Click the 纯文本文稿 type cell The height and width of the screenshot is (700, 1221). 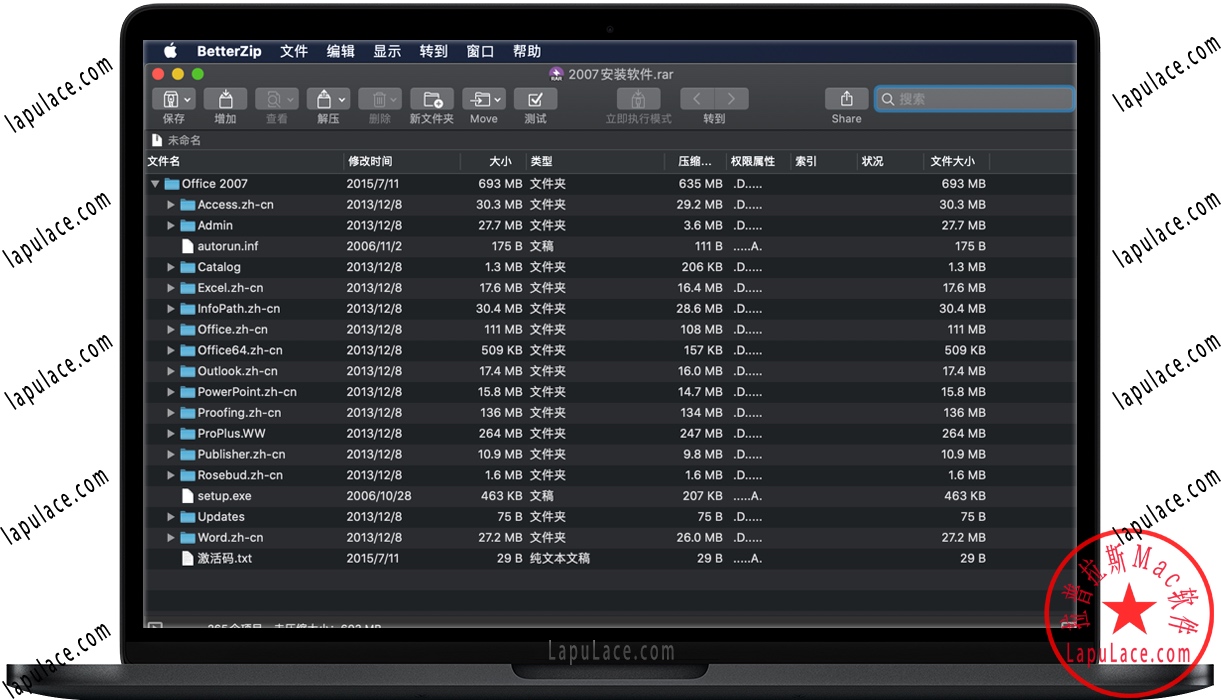(560, 558)
